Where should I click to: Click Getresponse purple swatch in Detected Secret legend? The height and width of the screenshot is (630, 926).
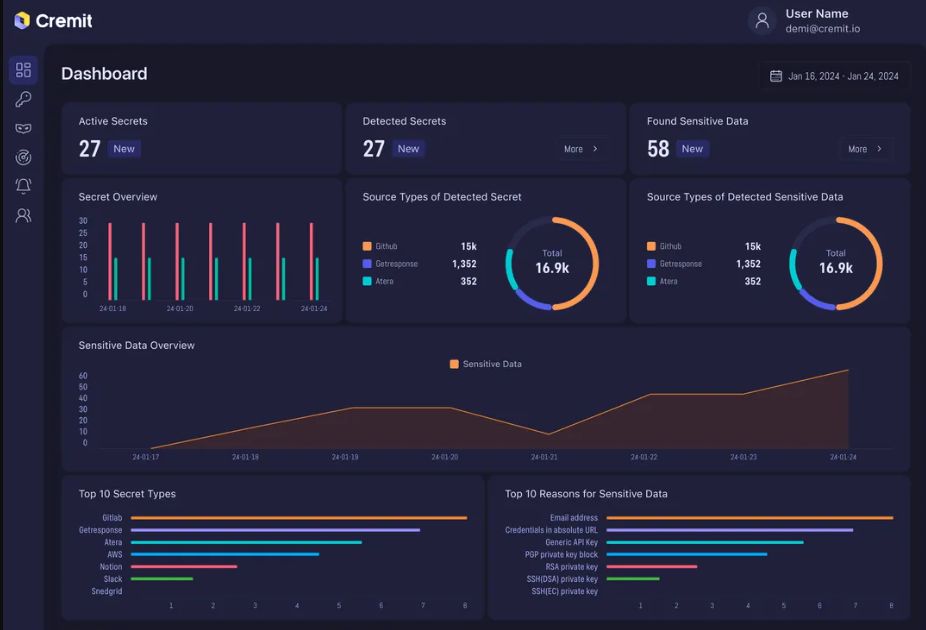pos(367,264)
